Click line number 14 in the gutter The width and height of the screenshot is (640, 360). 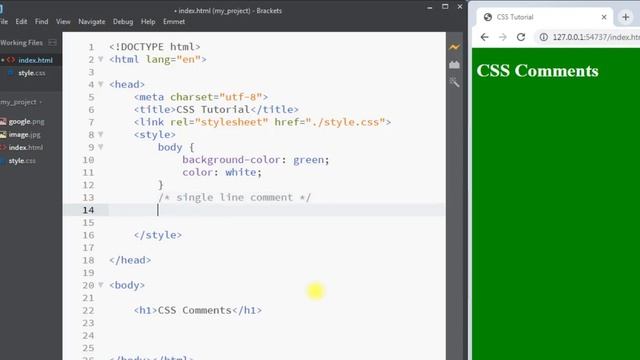88,210
